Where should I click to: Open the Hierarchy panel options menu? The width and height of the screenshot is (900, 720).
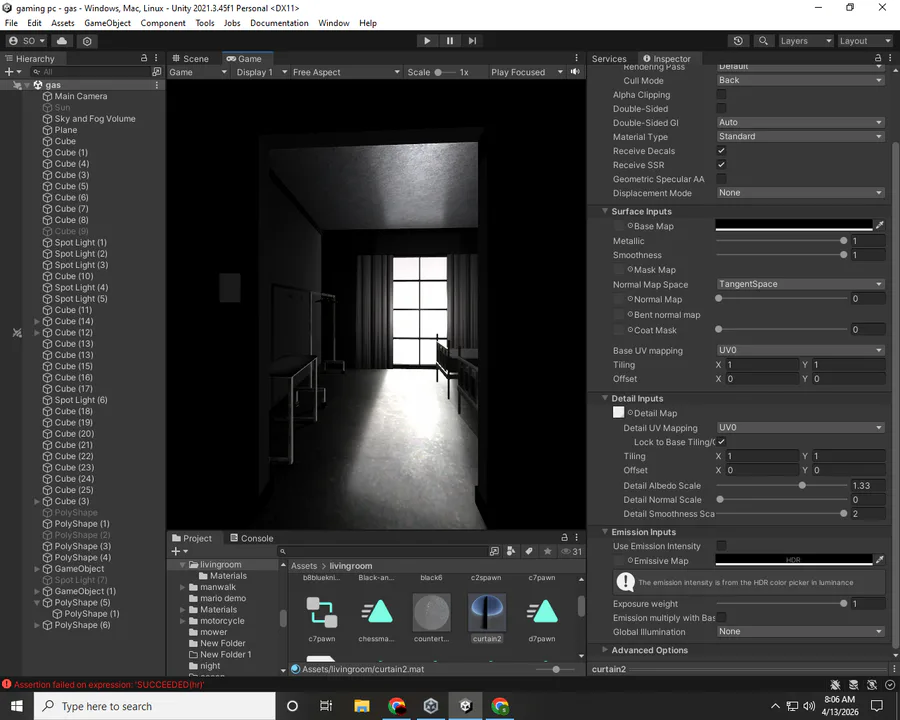[156, 58]
